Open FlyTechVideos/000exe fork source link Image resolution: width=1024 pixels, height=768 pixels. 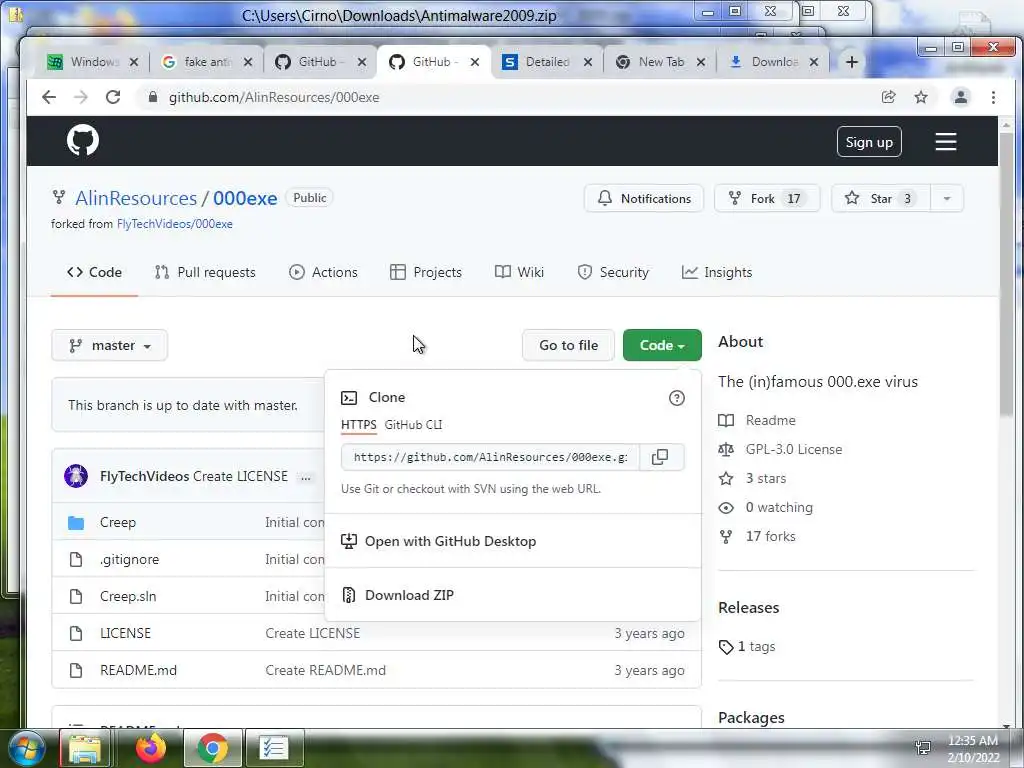pyautogui.click(x=174, y=224)
